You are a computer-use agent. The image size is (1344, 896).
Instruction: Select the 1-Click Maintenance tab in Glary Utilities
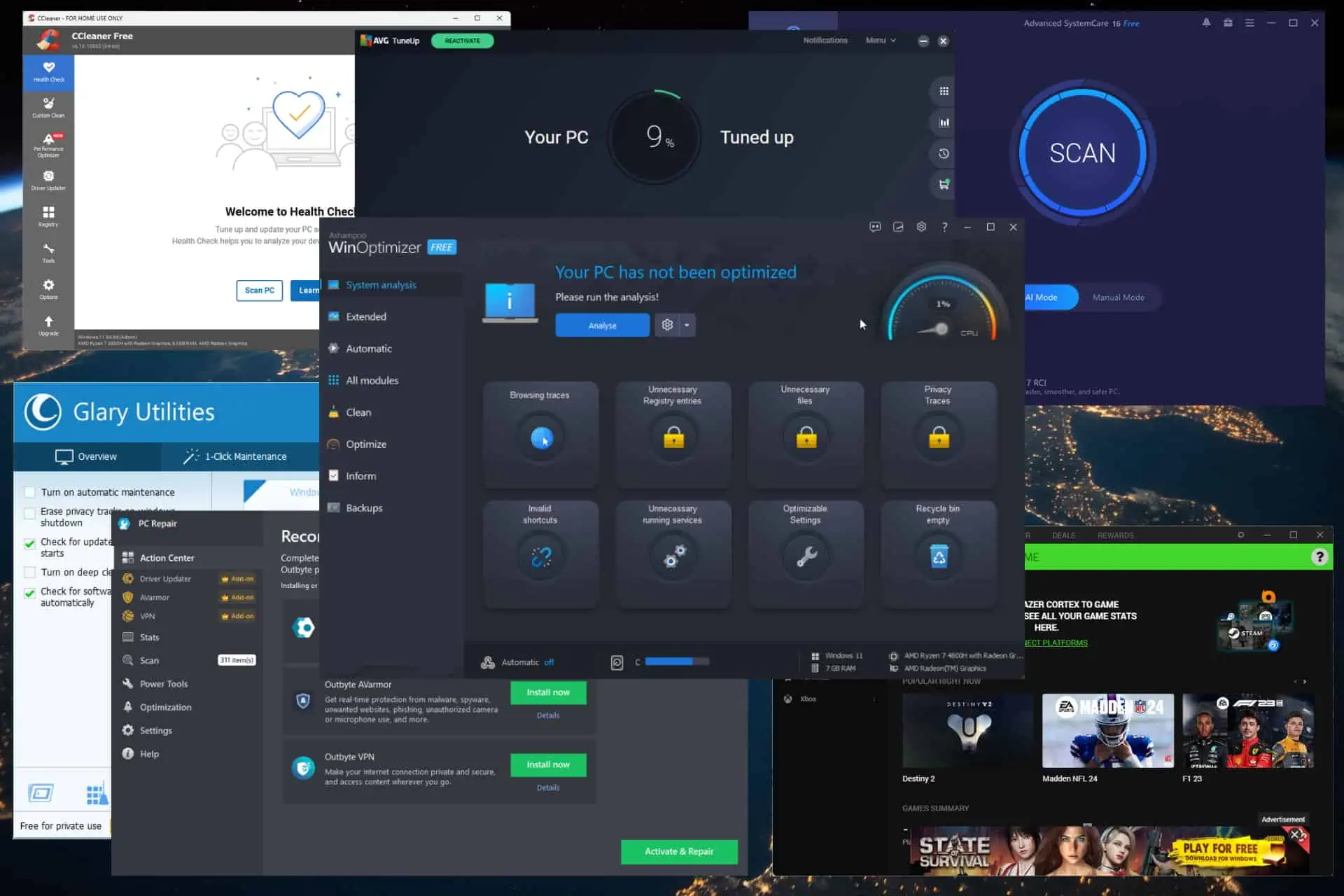233,456
